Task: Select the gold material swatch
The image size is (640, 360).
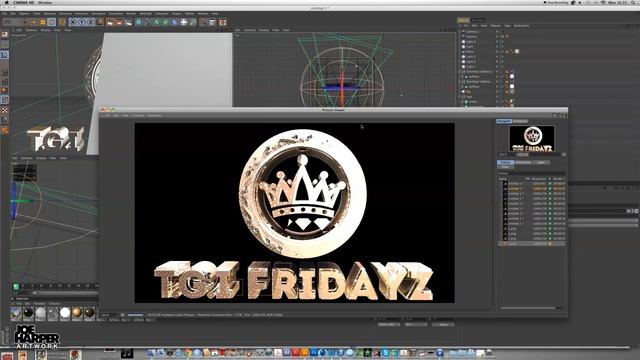Action: click(x=76, y=313)
